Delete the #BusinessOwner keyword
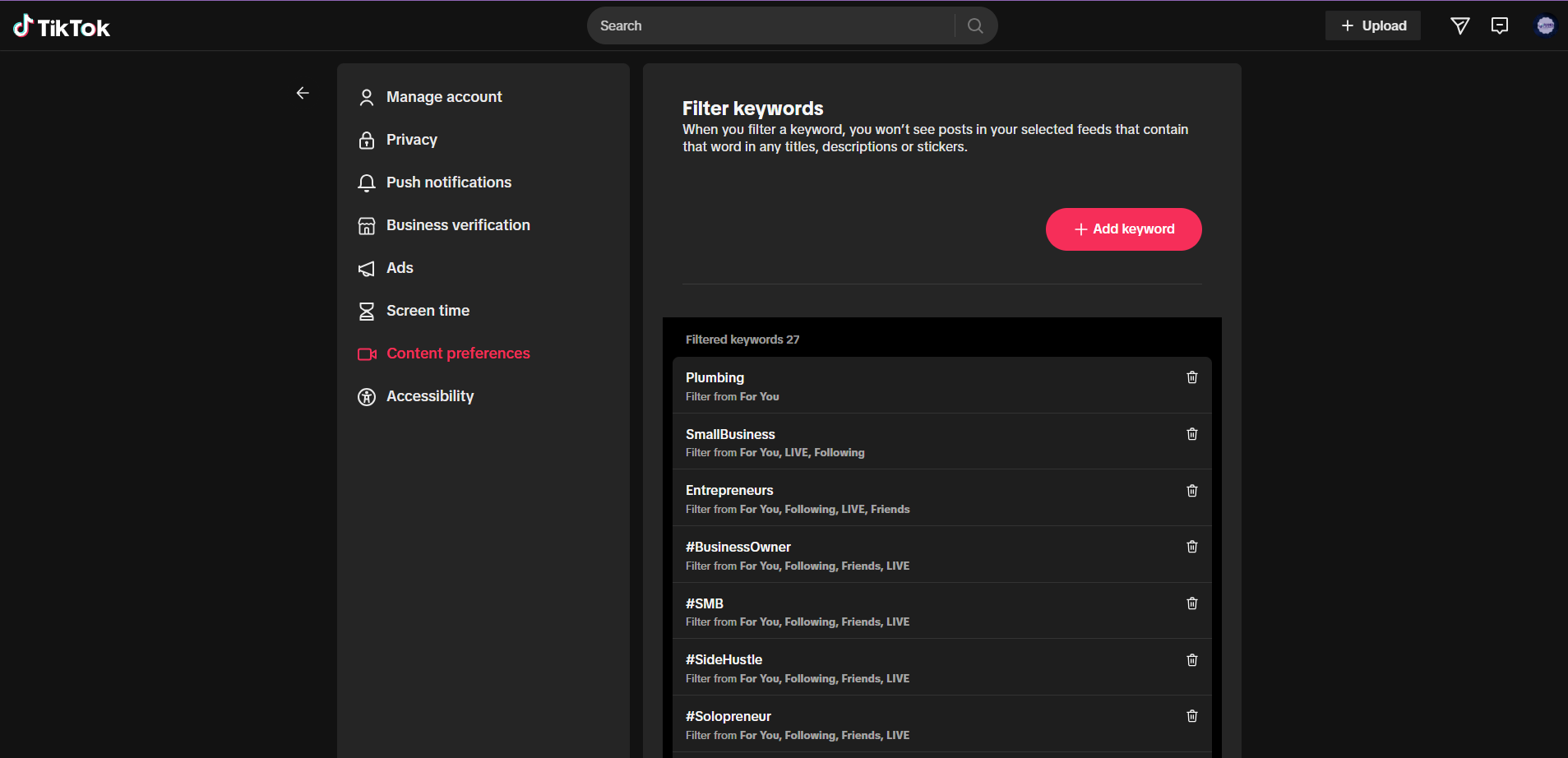 (x=1192, y=547)
